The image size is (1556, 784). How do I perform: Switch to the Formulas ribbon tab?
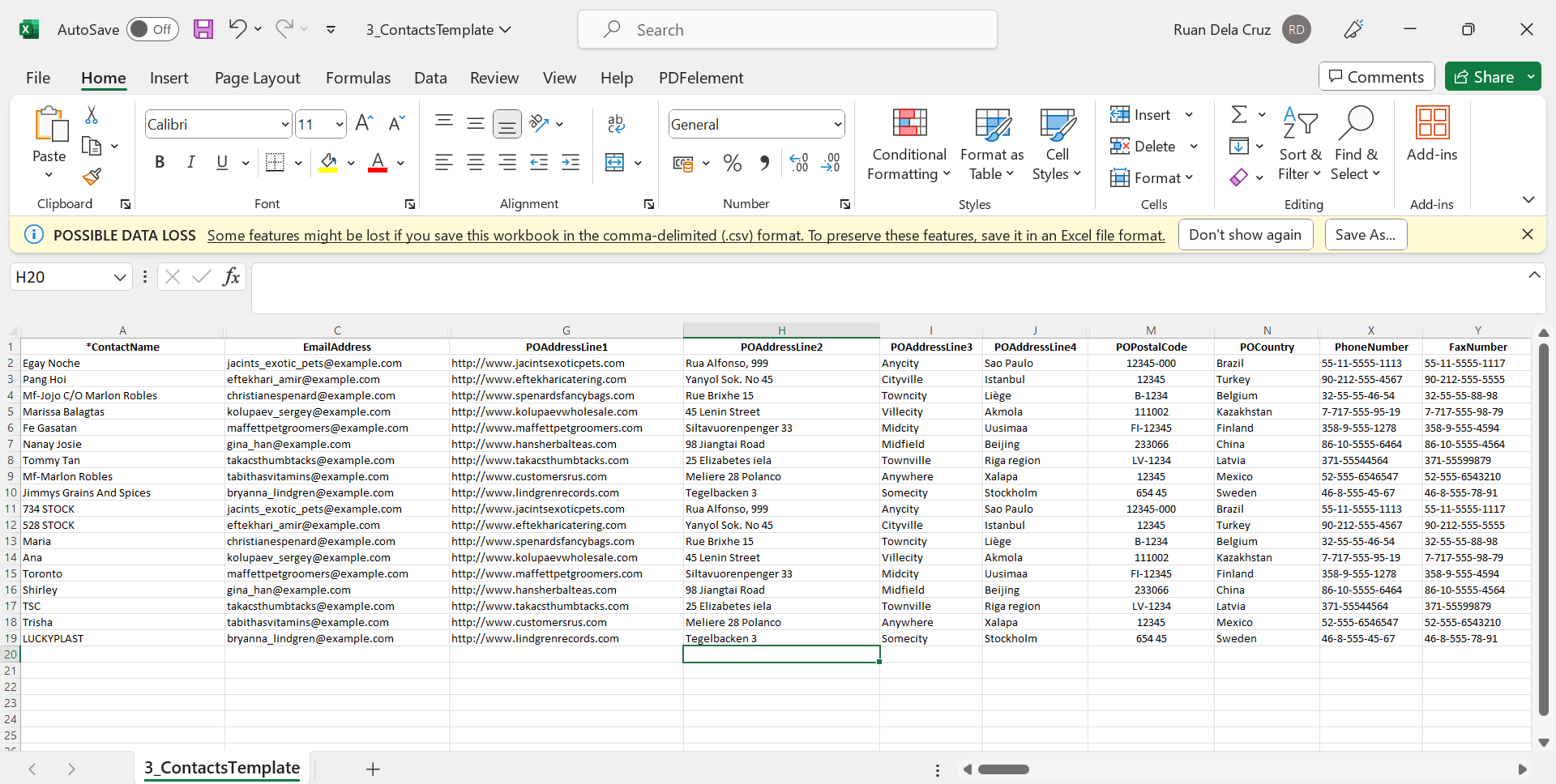click(x=357, y=78)
